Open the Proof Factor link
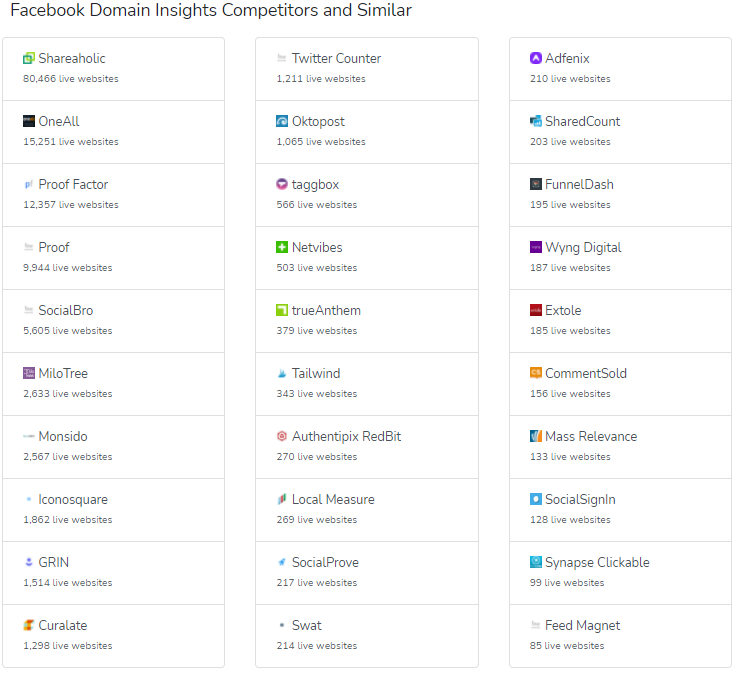Screen dimensions: 740x680 (x=73, y=185)
